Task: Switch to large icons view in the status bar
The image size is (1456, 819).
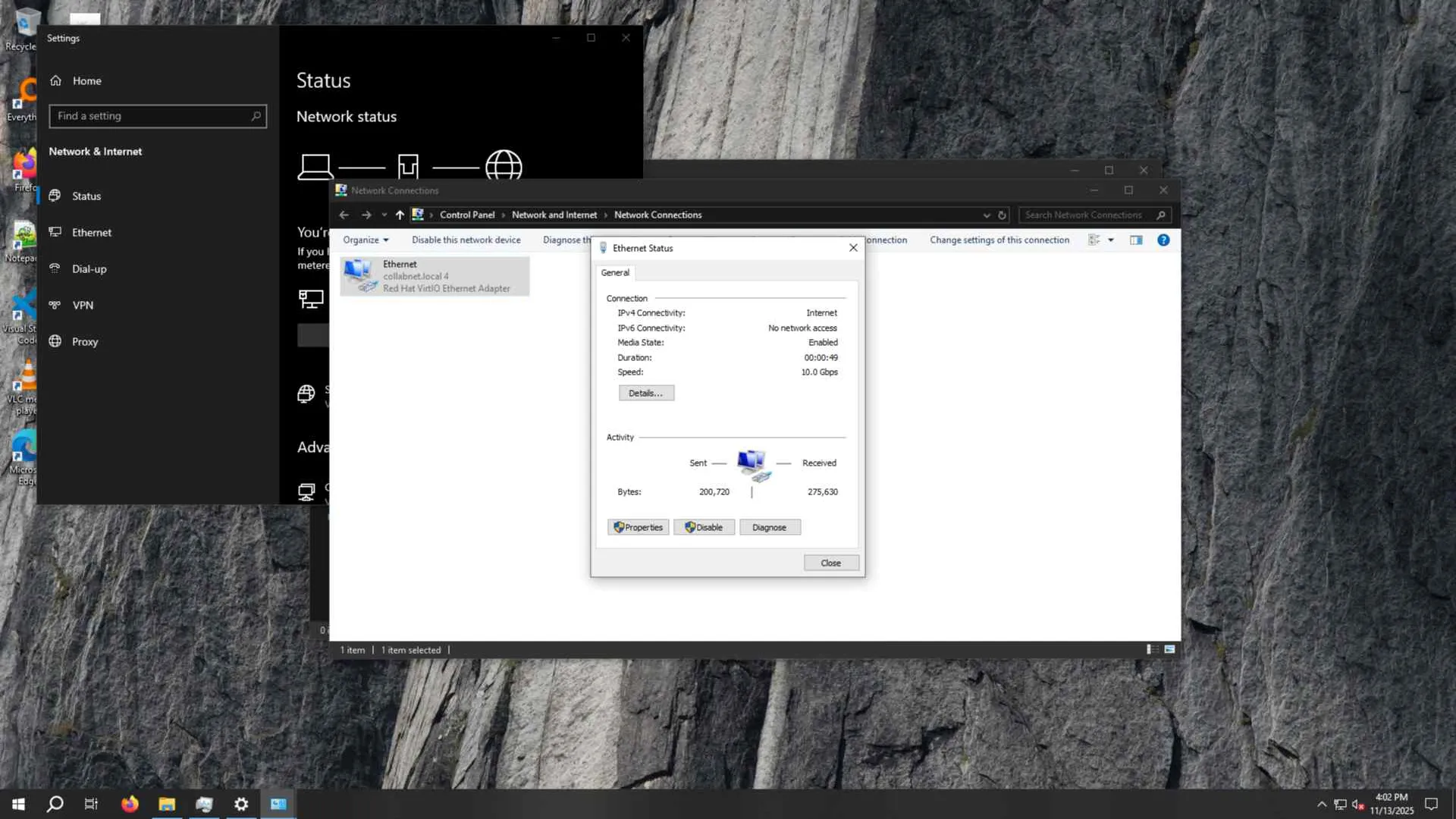Action: click(1169, 650)
